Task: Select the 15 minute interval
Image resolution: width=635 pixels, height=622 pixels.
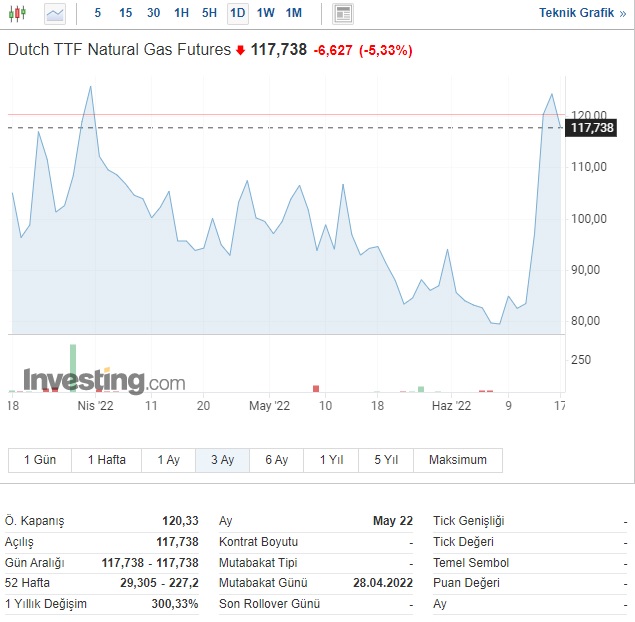Action: pyautogui.click(x=125, y=13)
